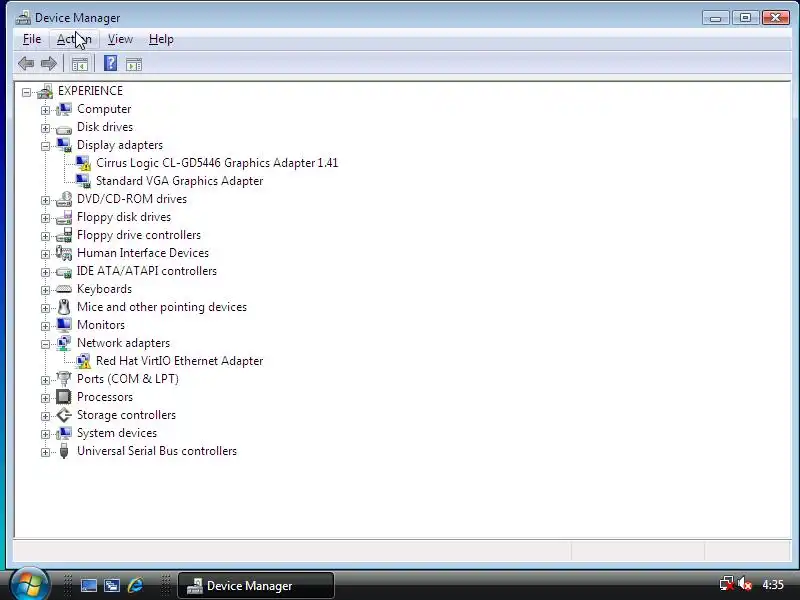Expand Universal Serial Bus controllers node

click(x=45, y=453)
